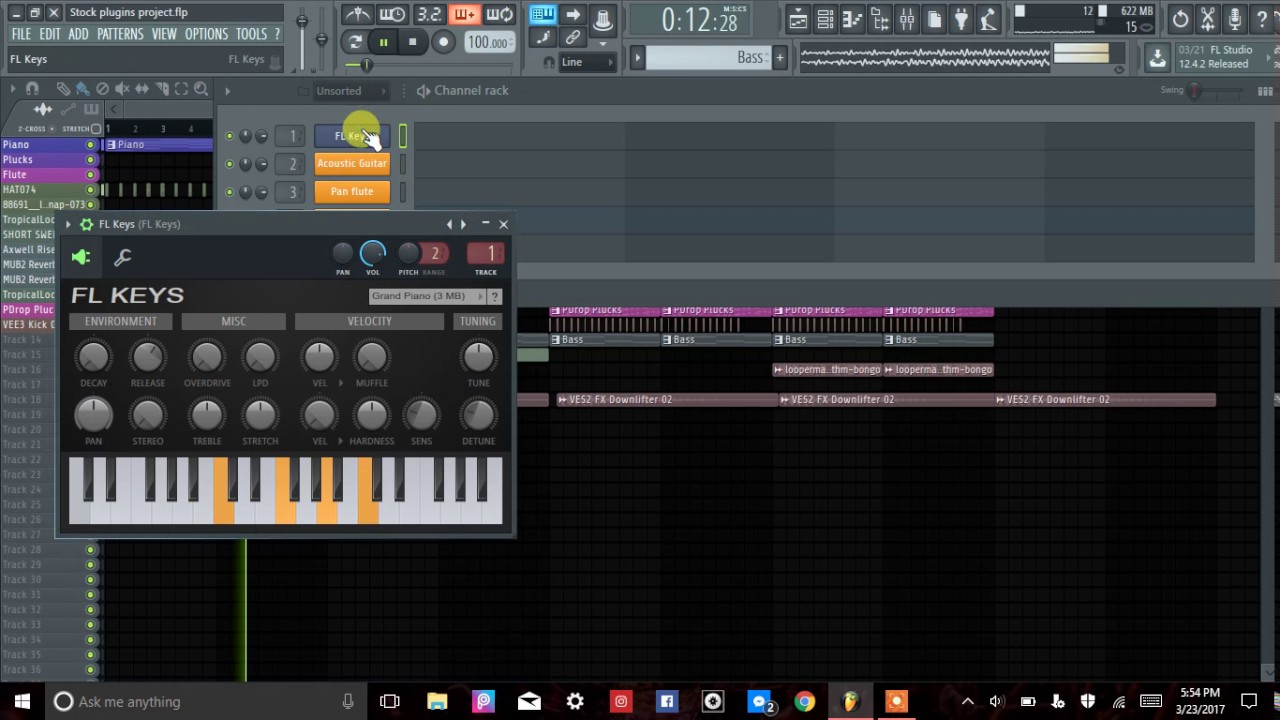Open the FILE menu
The height and width of the screenshot is (720, 1280).
[21, 34]
